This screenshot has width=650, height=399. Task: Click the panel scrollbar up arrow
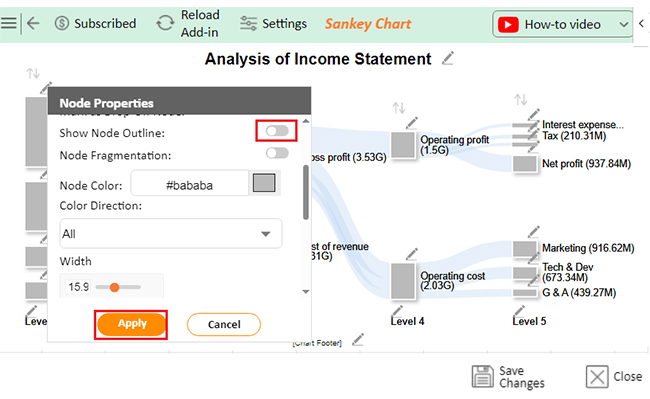[306, 121]
